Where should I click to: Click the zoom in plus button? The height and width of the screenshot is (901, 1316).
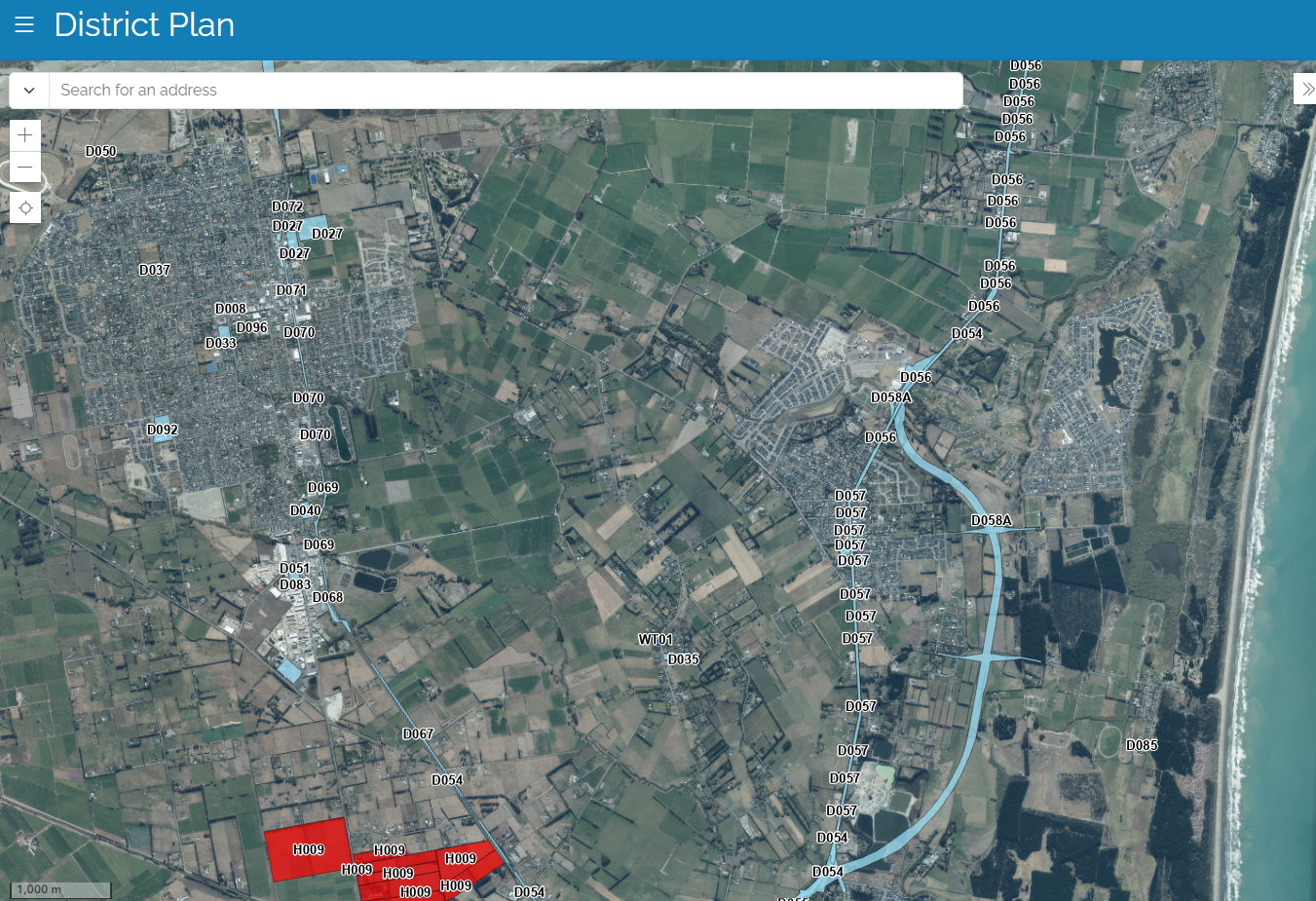[x=25, y=135]
